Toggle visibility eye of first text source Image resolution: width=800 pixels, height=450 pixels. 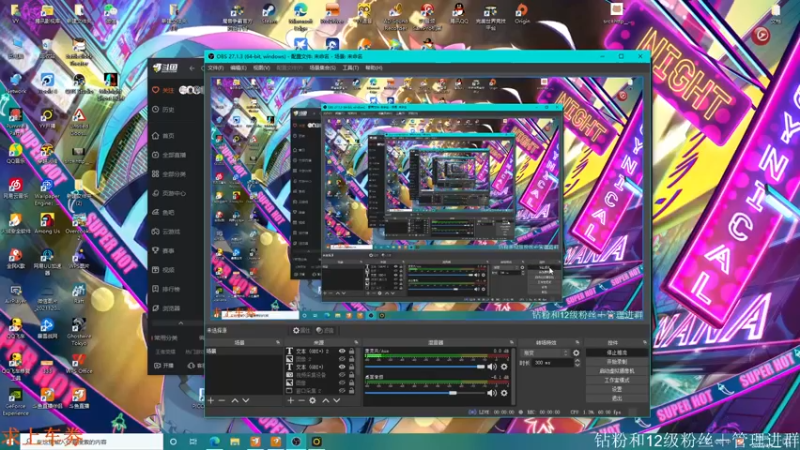[x=342, y=352]
